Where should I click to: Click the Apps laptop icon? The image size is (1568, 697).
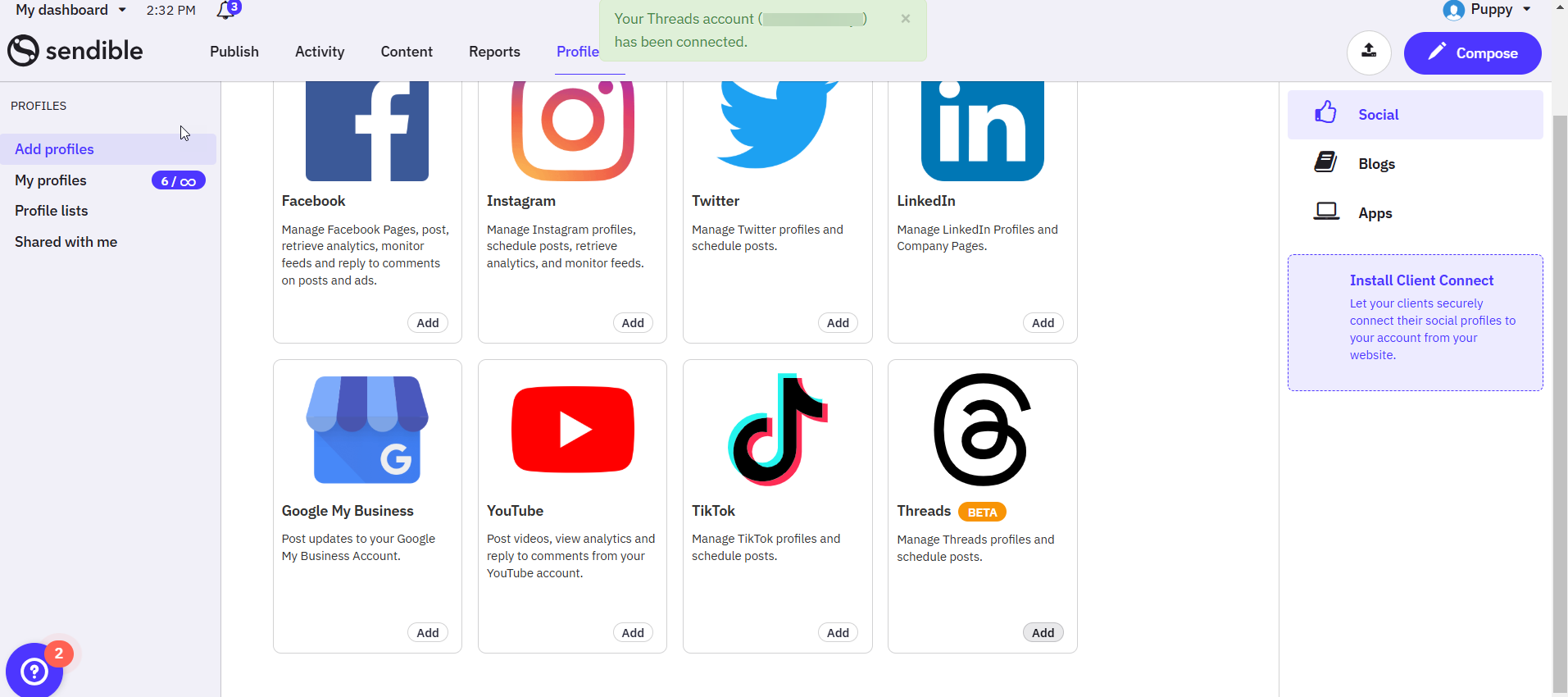1326,212
